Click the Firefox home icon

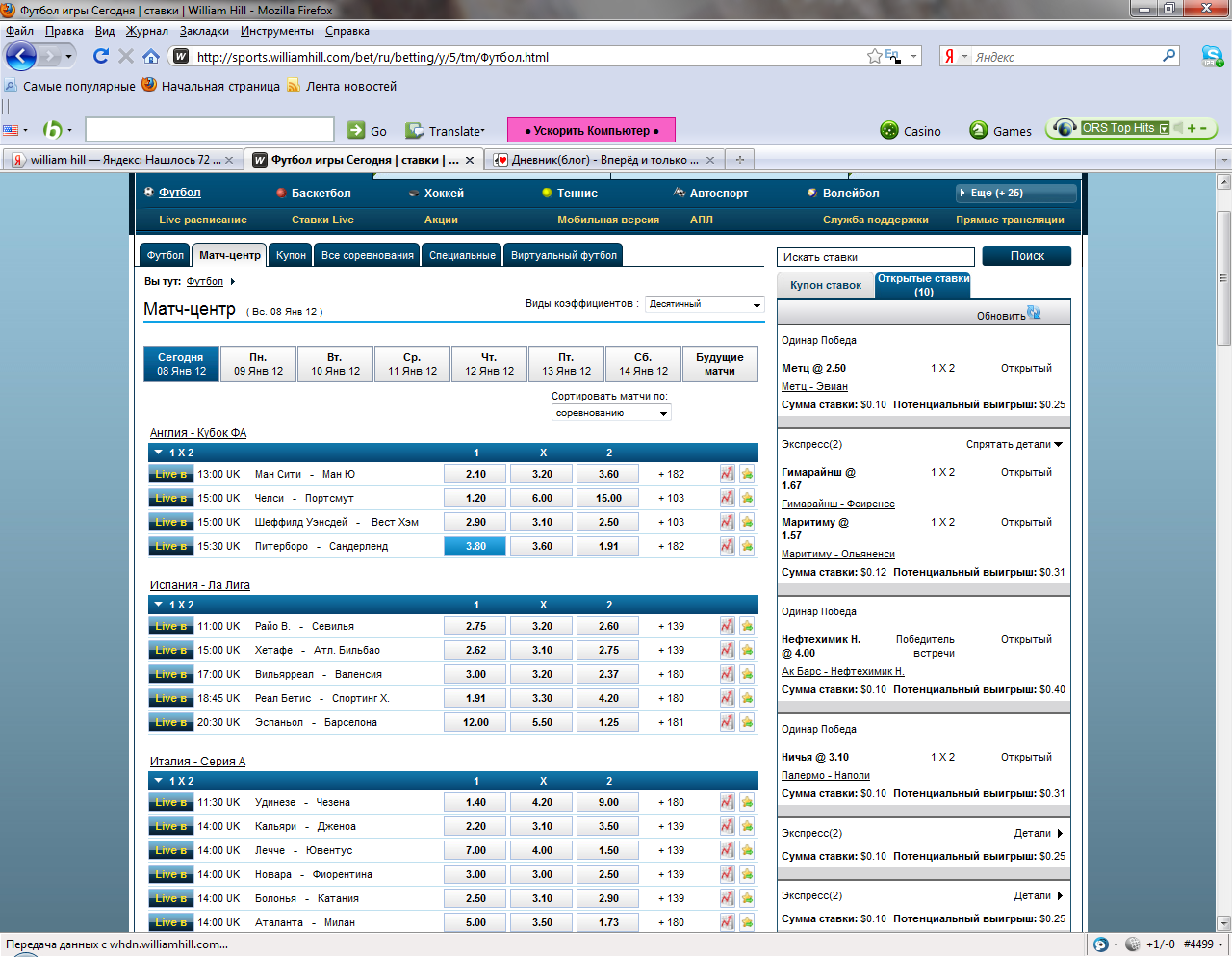point(150,57)
